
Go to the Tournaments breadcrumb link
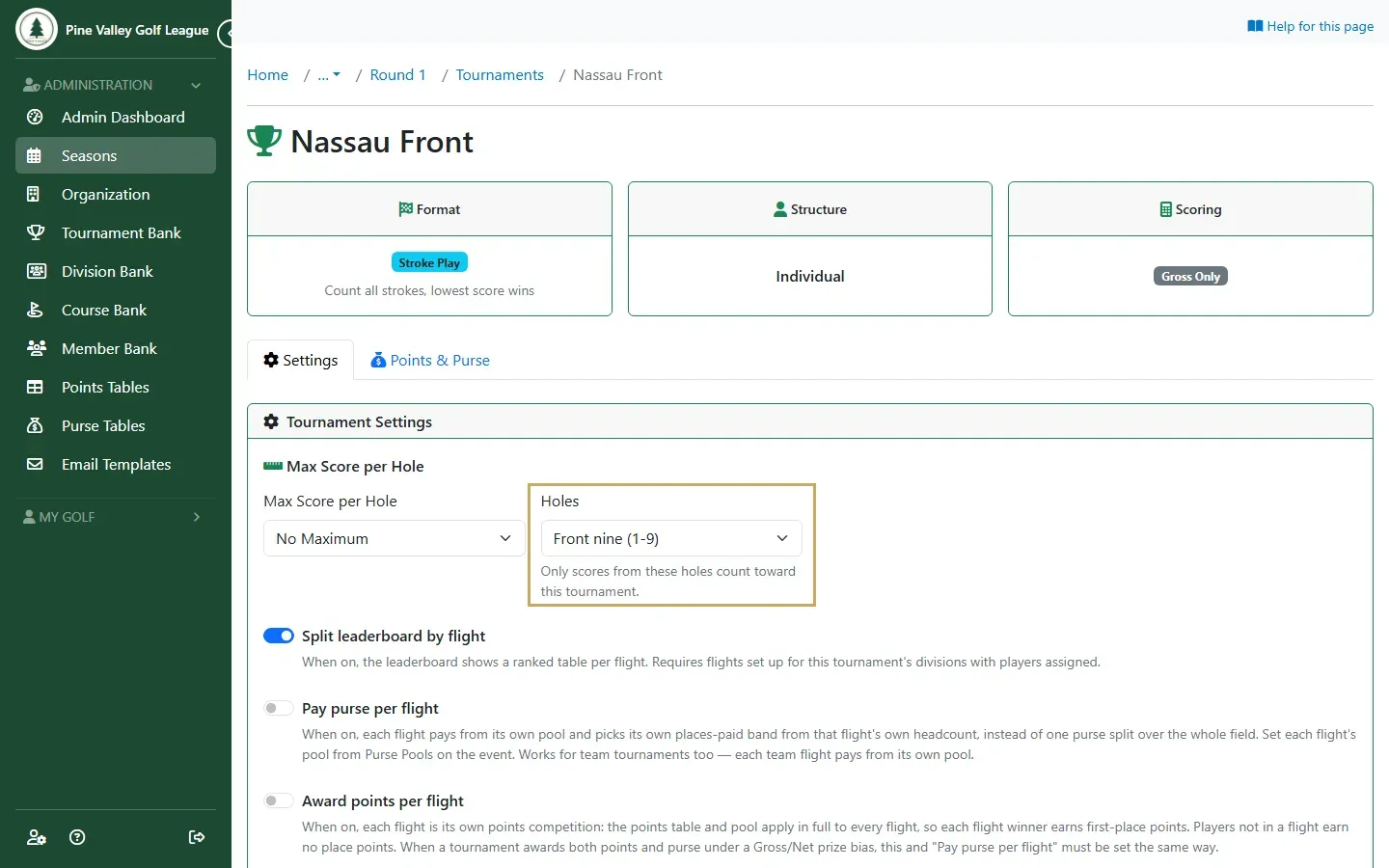click(x=500, y=75)
